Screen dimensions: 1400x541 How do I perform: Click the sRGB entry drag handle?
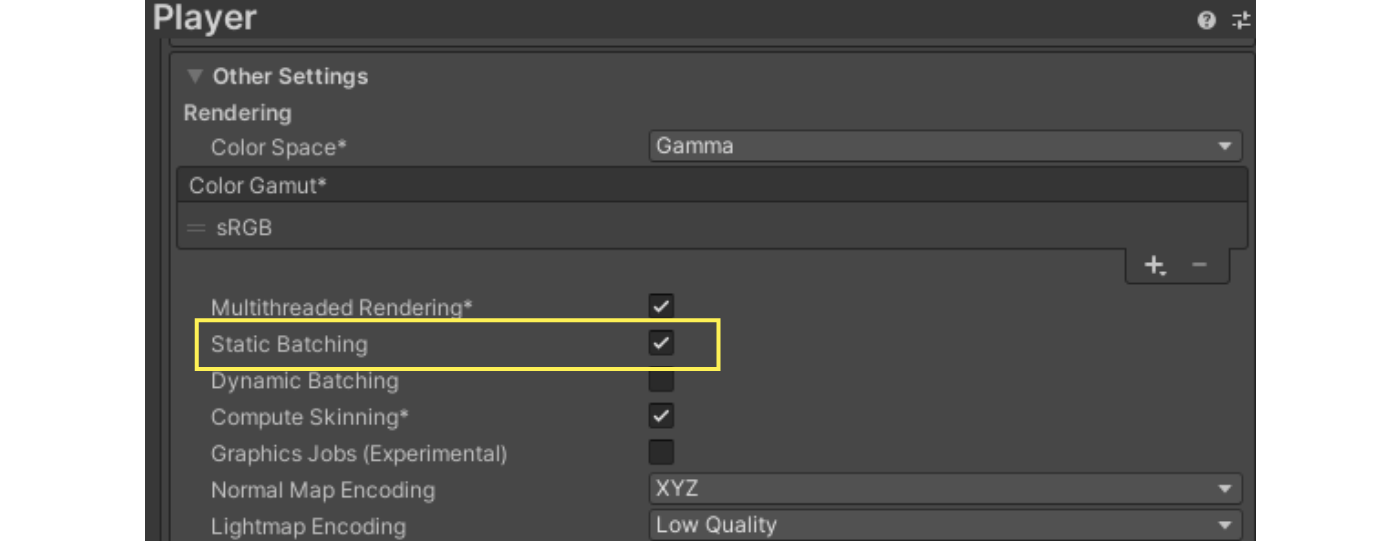pos(196,228)
